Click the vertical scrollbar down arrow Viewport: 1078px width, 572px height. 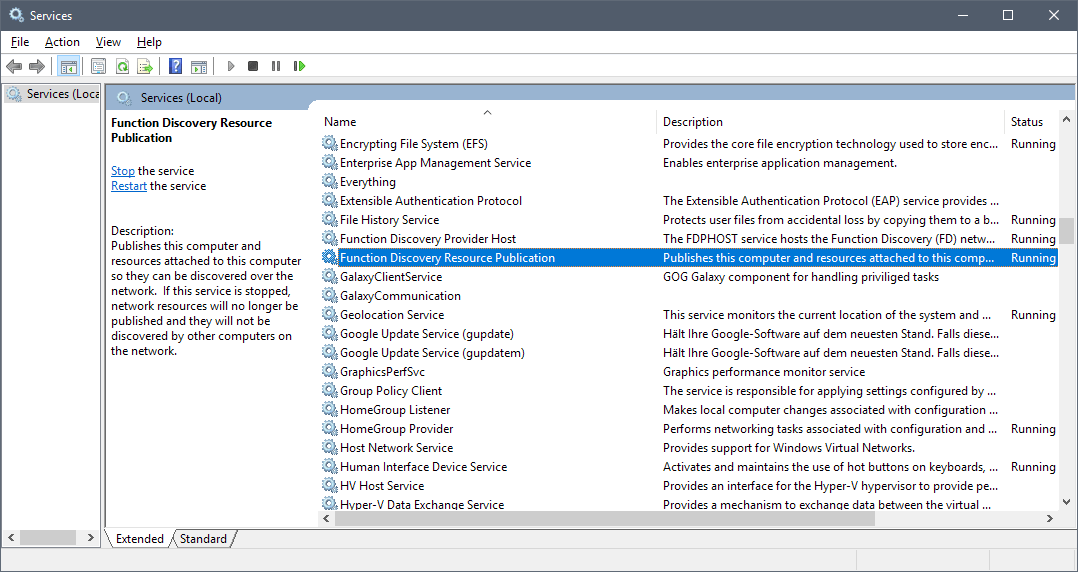coord(1066,502)
